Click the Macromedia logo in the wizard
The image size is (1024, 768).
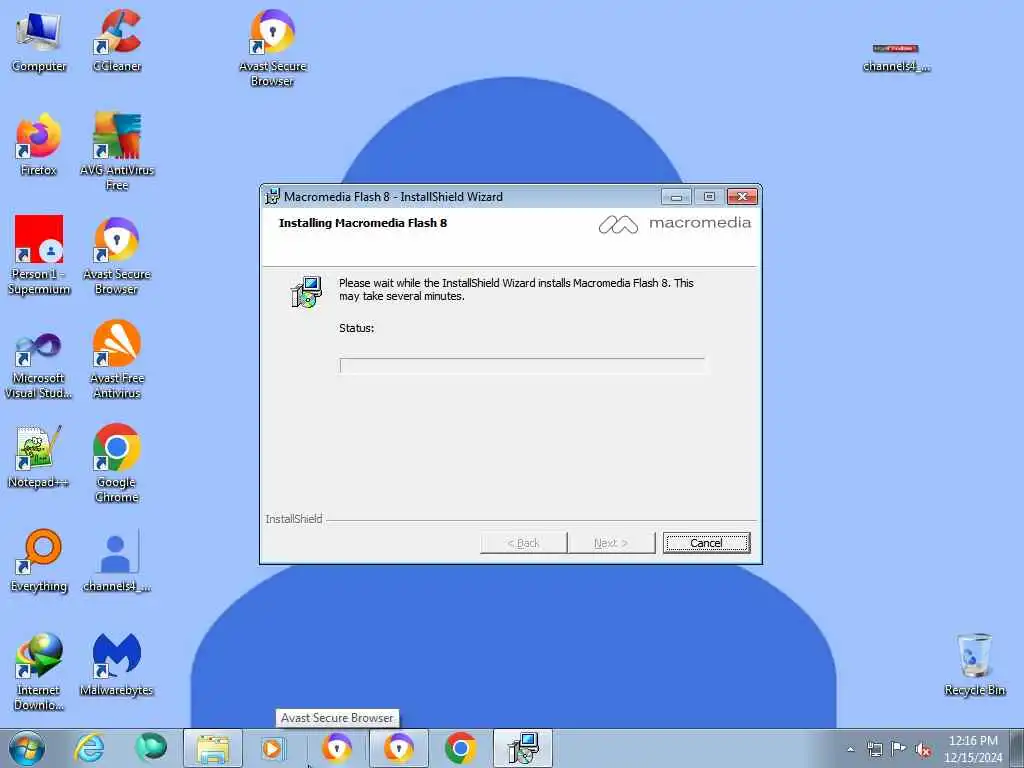[675, 224]
